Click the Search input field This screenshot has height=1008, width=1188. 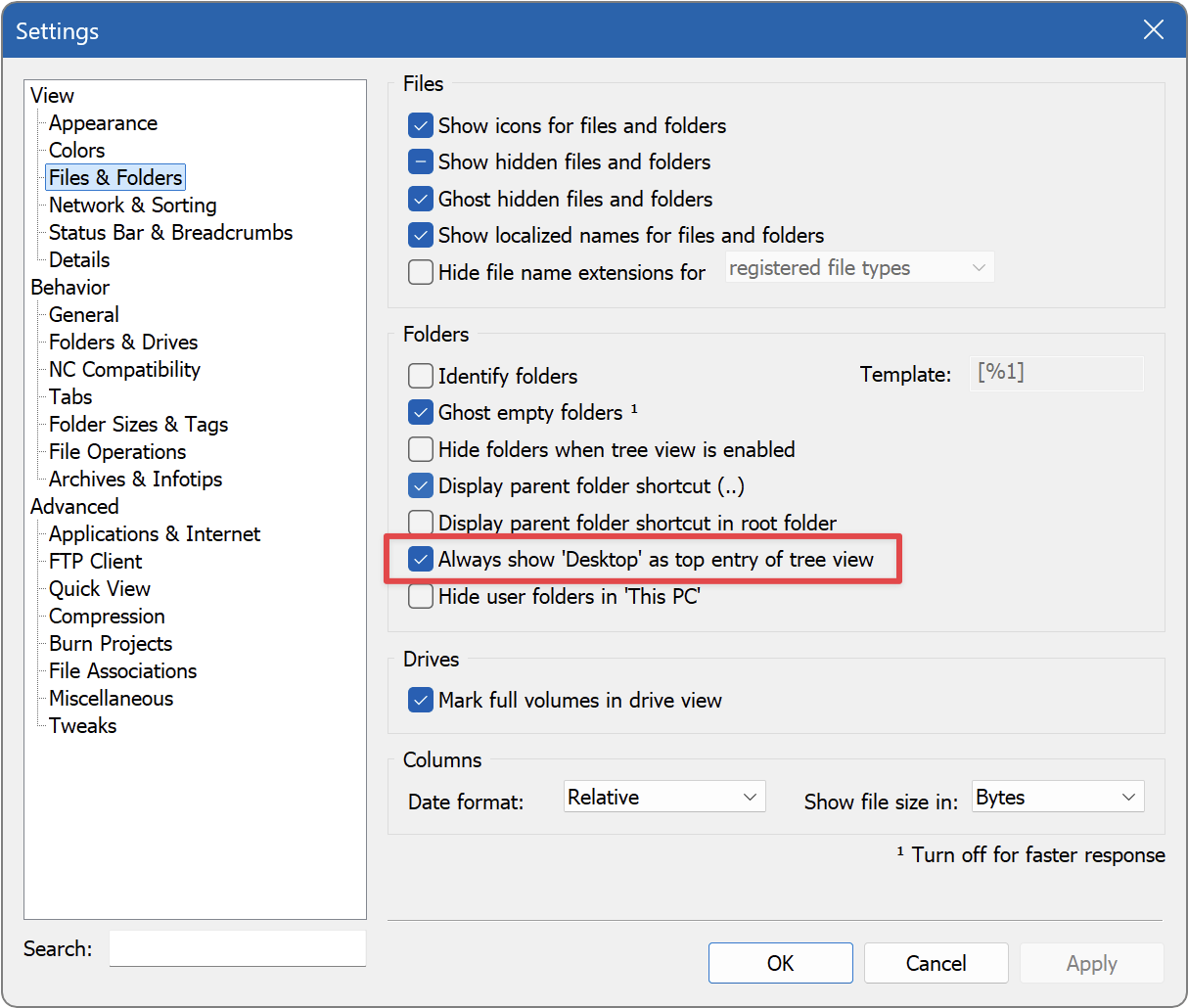[x=237, y=948]
